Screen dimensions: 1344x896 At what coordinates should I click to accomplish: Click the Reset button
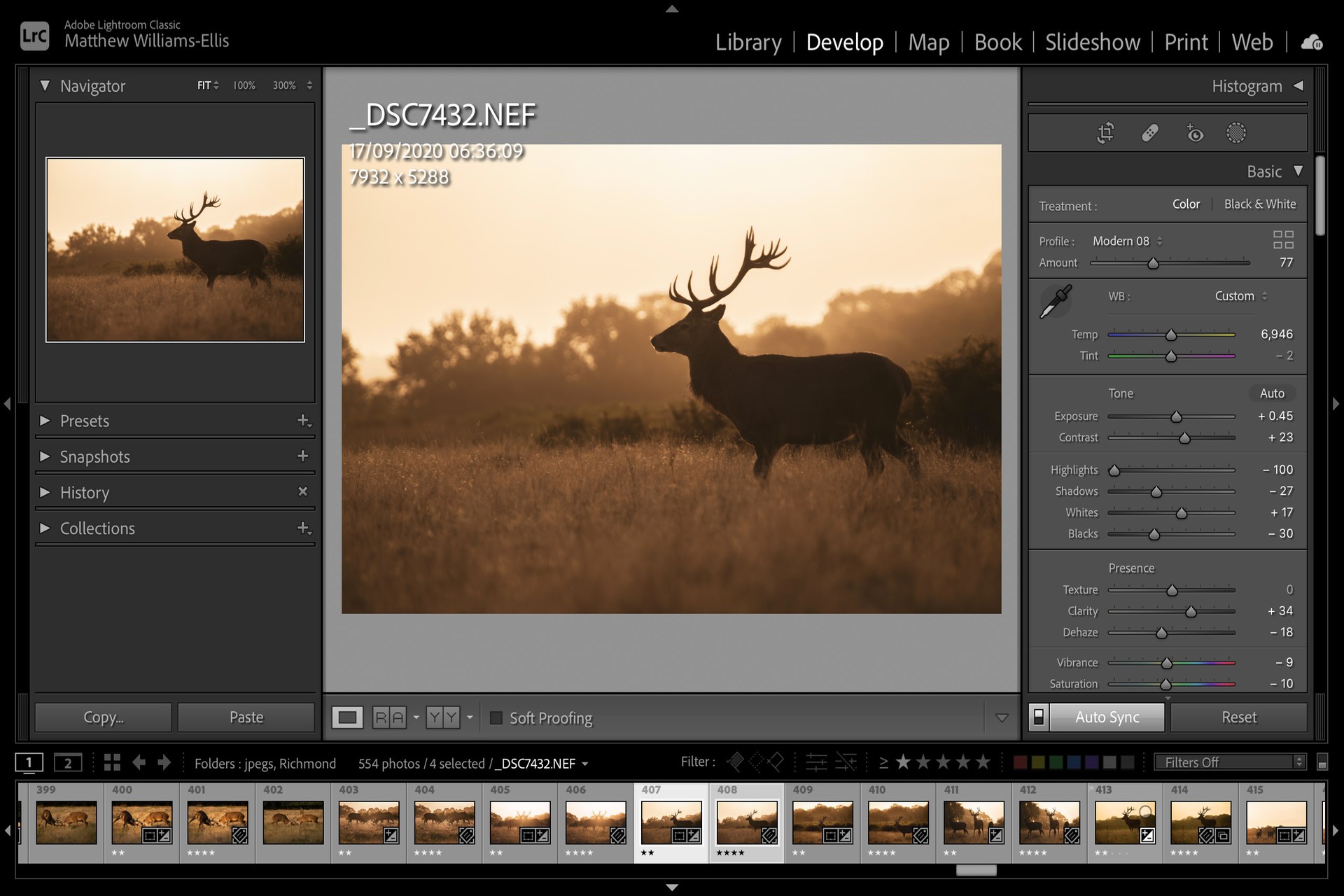(x=1238, y=717)
